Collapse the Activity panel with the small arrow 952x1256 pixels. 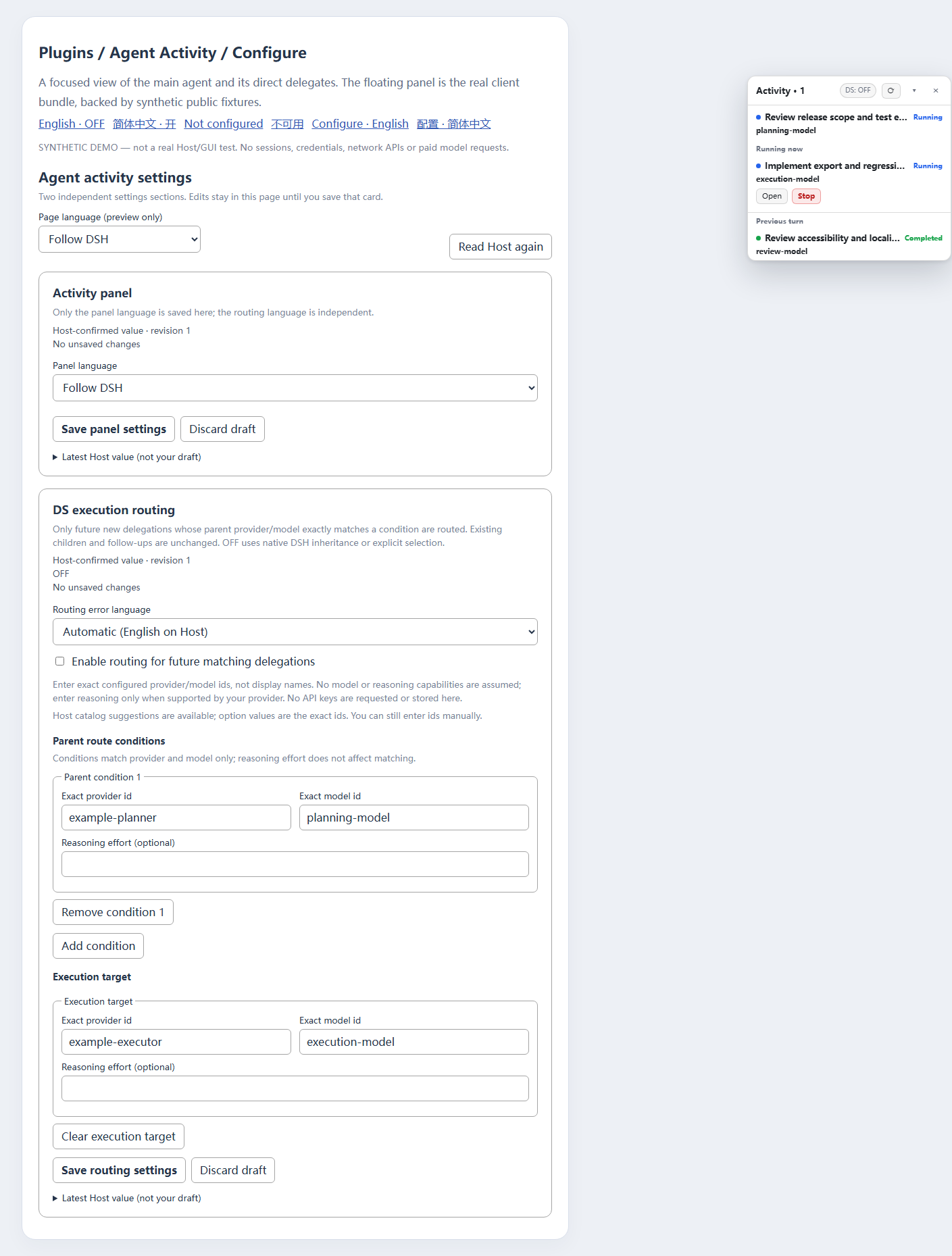click(x=914, y=91)
